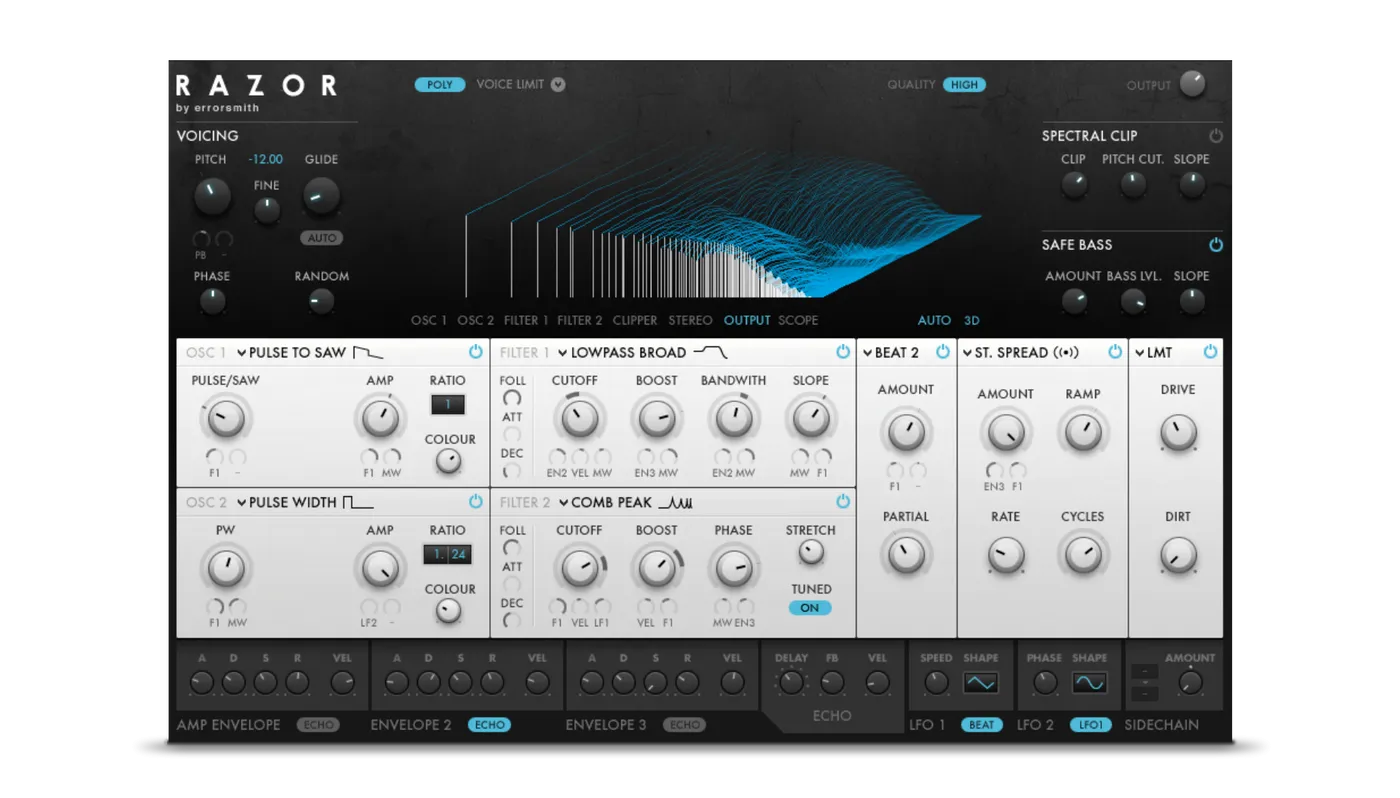1400x798 pixels.
Task: Switch display to SCOPE view
Action: click(x=798, y=321)
